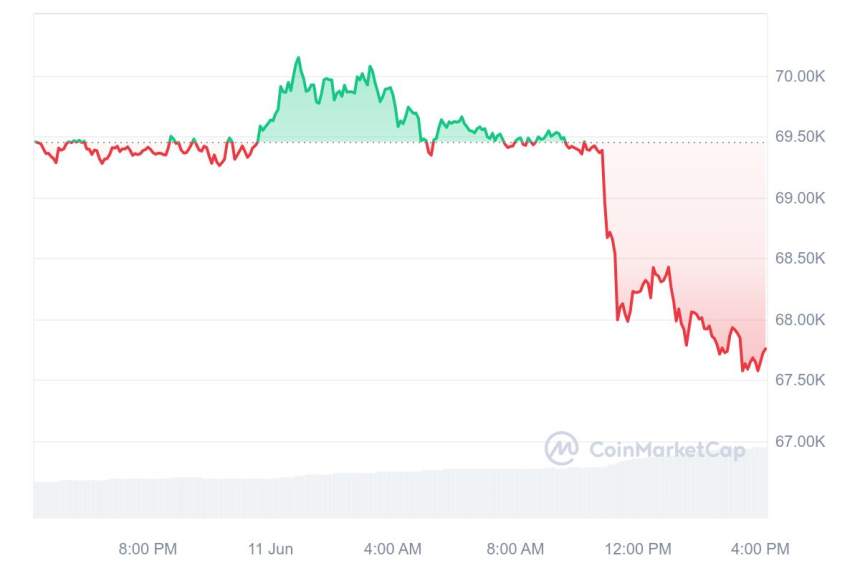Select the 69.50K price axis label
Image resolution: width=860 pixels, height=573 pixels.
[798, 137]
